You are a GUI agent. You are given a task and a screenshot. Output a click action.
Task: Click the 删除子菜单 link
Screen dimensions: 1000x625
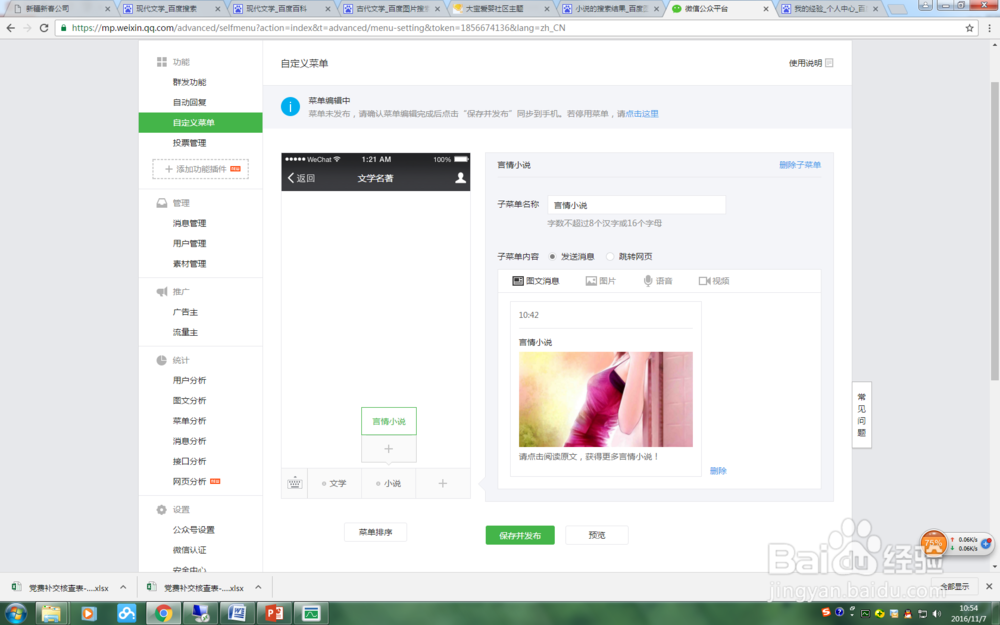pyautogui.click(x=802, y=165)
